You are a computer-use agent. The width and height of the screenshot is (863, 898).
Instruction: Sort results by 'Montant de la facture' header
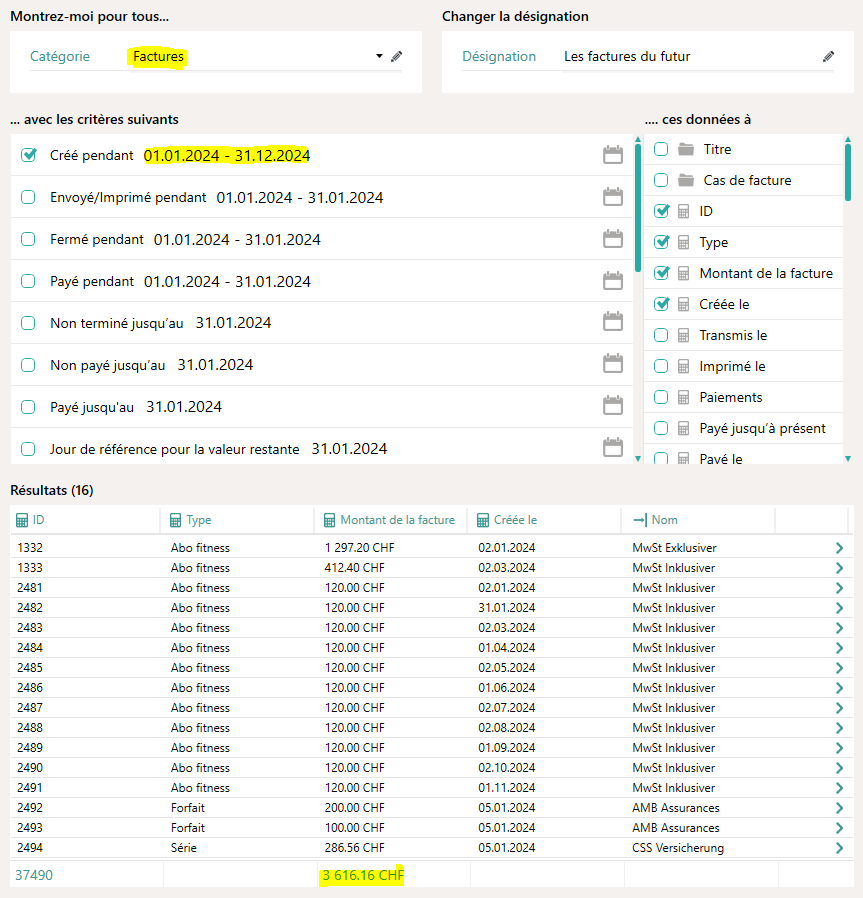click(x=397, y=520)
